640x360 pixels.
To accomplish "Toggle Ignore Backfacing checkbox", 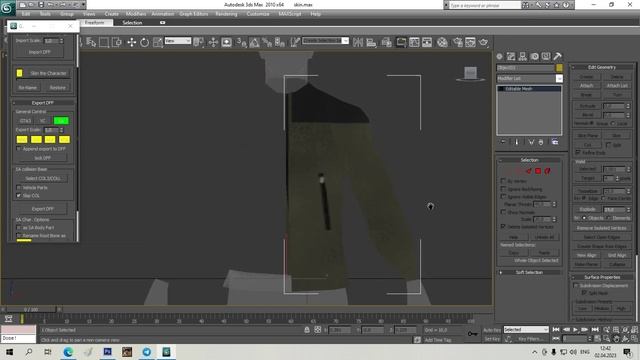I will click(x=503, y=189).
